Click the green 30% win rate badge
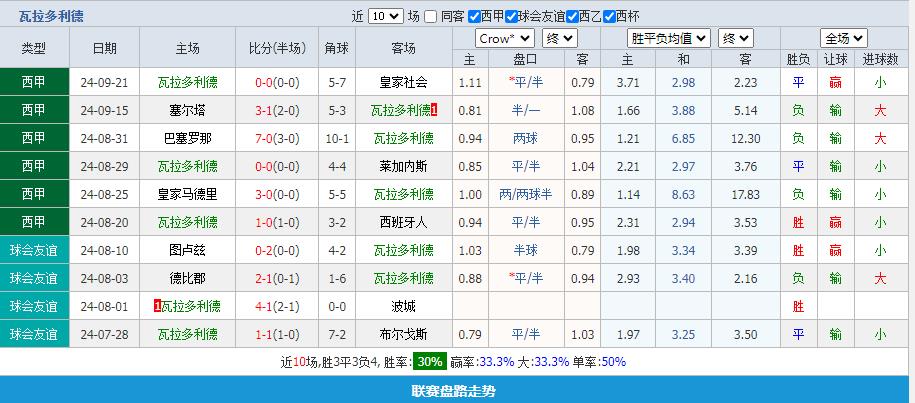 430,361
